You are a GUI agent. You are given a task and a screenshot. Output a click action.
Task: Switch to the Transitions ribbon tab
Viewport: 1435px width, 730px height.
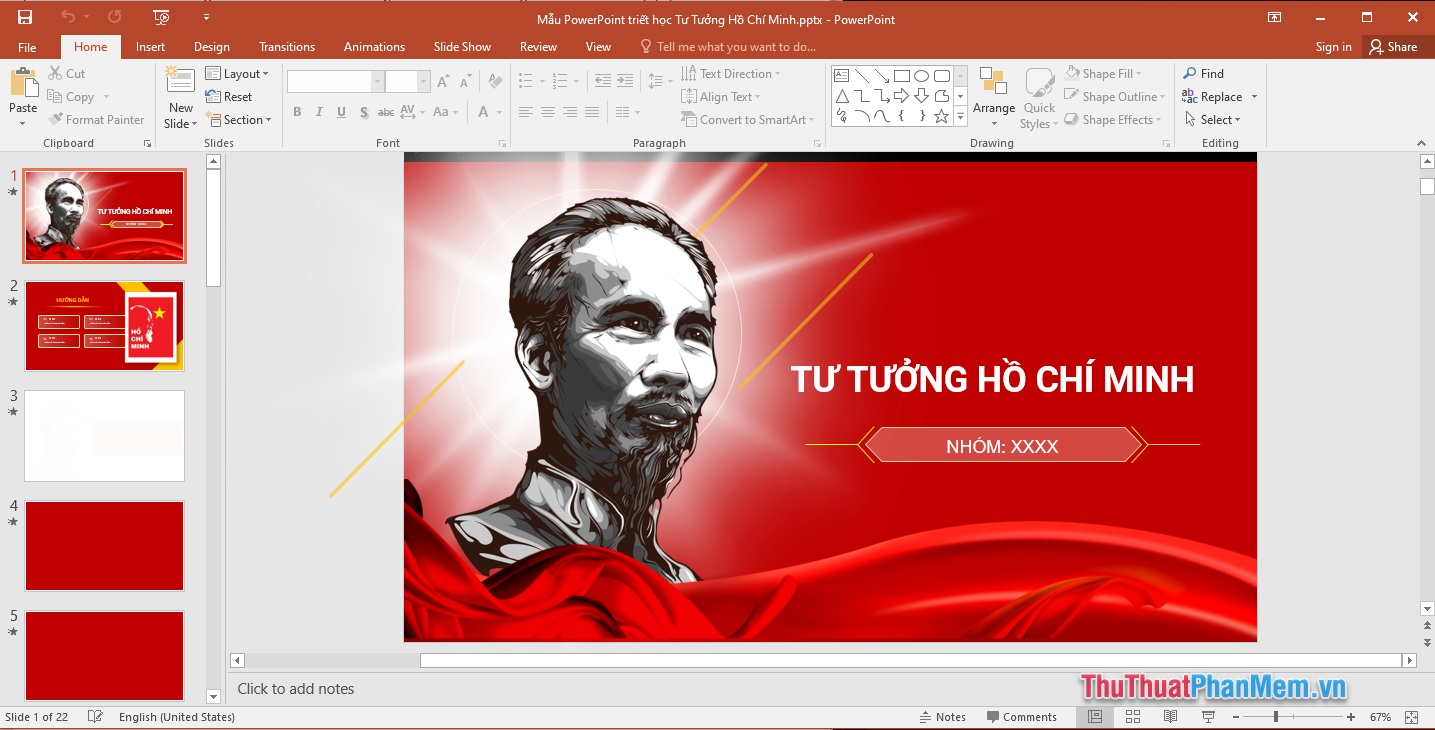pos(287,46)
